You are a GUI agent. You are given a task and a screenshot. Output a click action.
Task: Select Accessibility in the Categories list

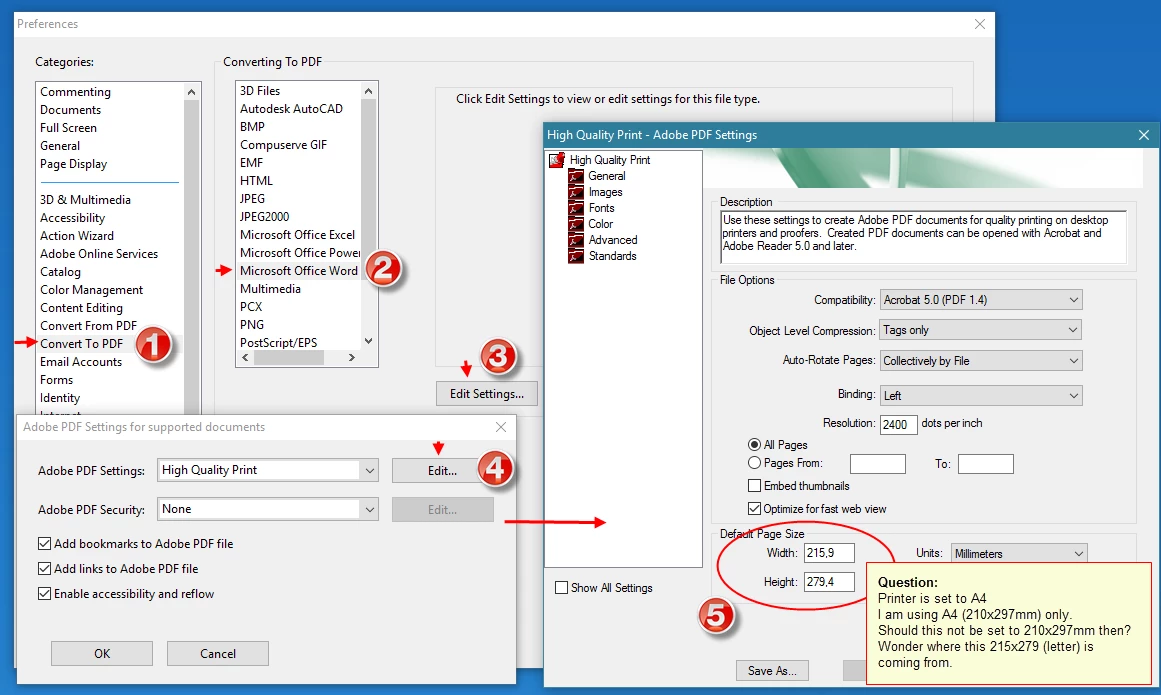pos(72,218)
